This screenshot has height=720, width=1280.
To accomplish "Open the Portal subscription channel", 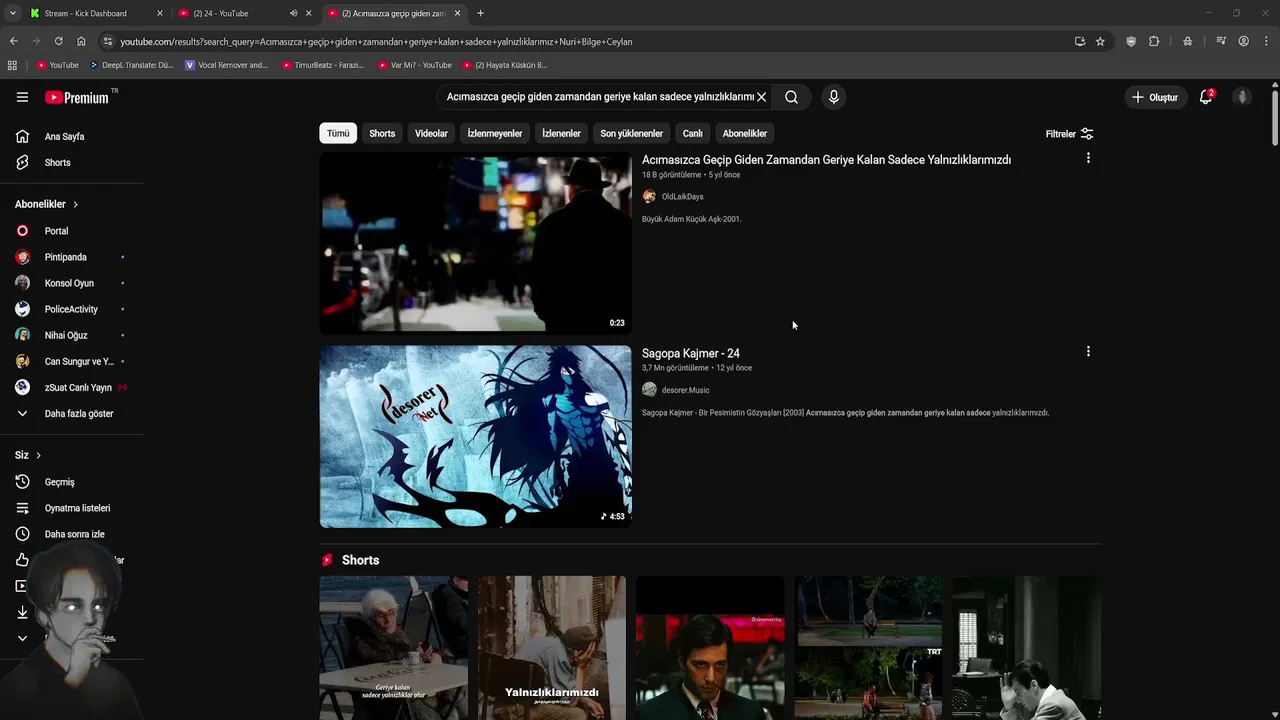I will point(56,231).
